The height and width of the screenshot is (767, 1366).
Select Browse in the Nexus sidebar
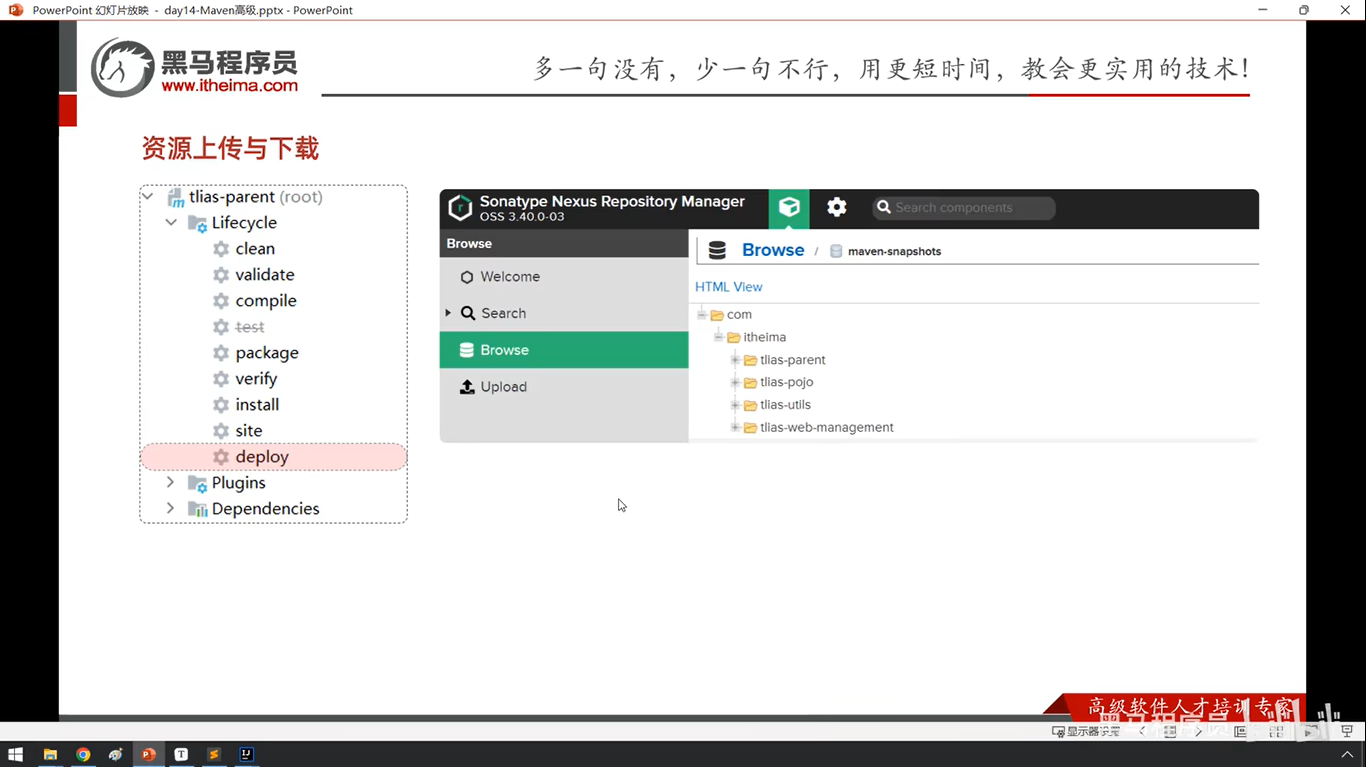(564, 350)
